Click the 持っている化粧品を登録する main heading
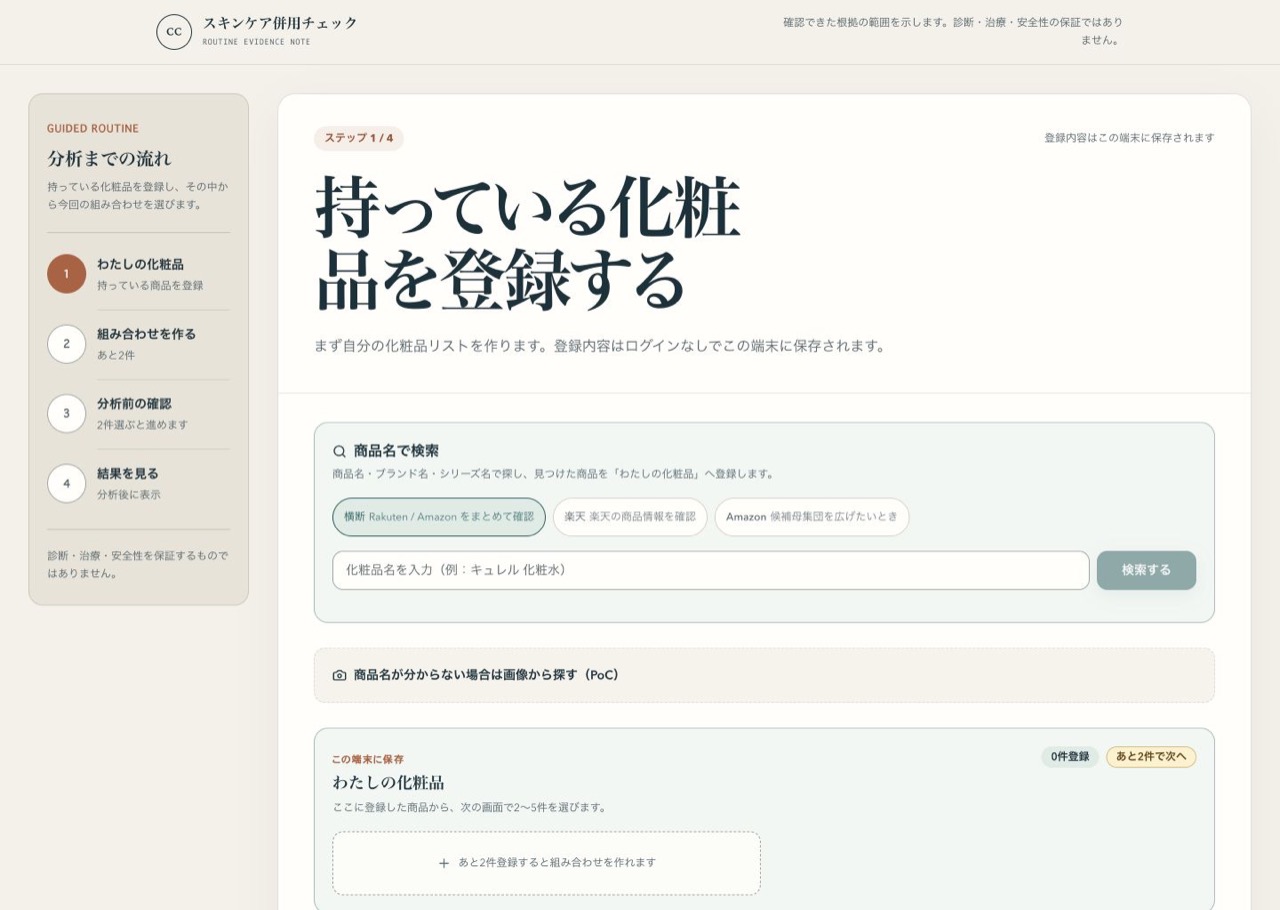Viewport: 1280px width, 910px height. point(528,243)
